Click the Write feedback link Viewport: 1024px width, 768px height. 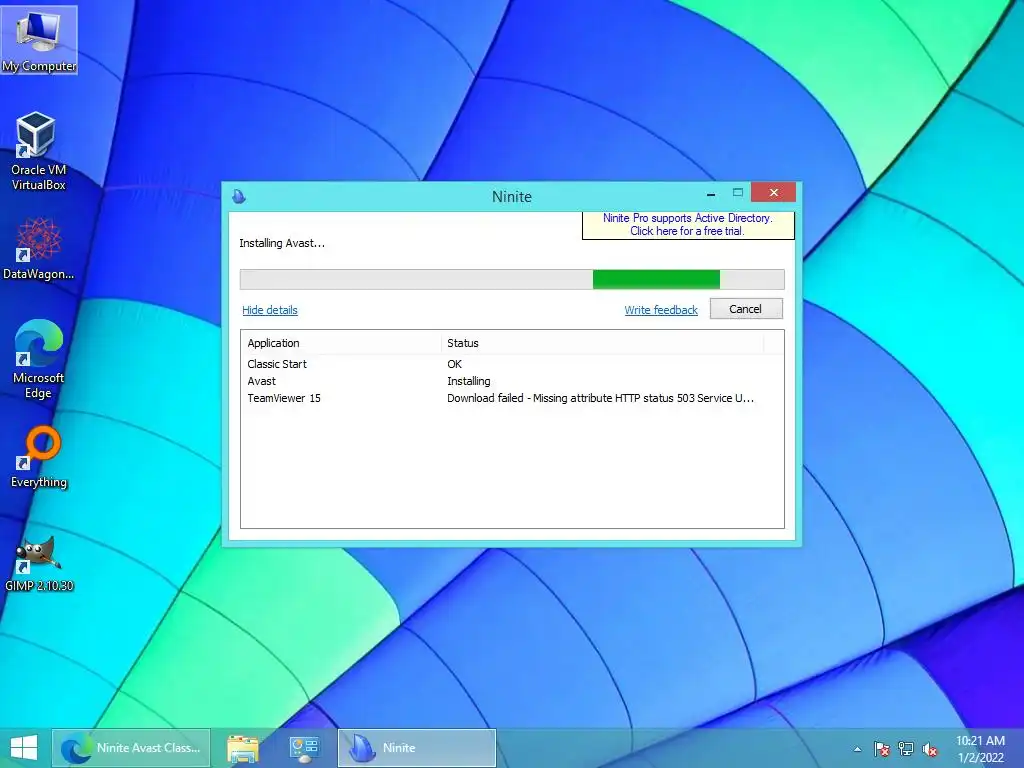(661, 310)
